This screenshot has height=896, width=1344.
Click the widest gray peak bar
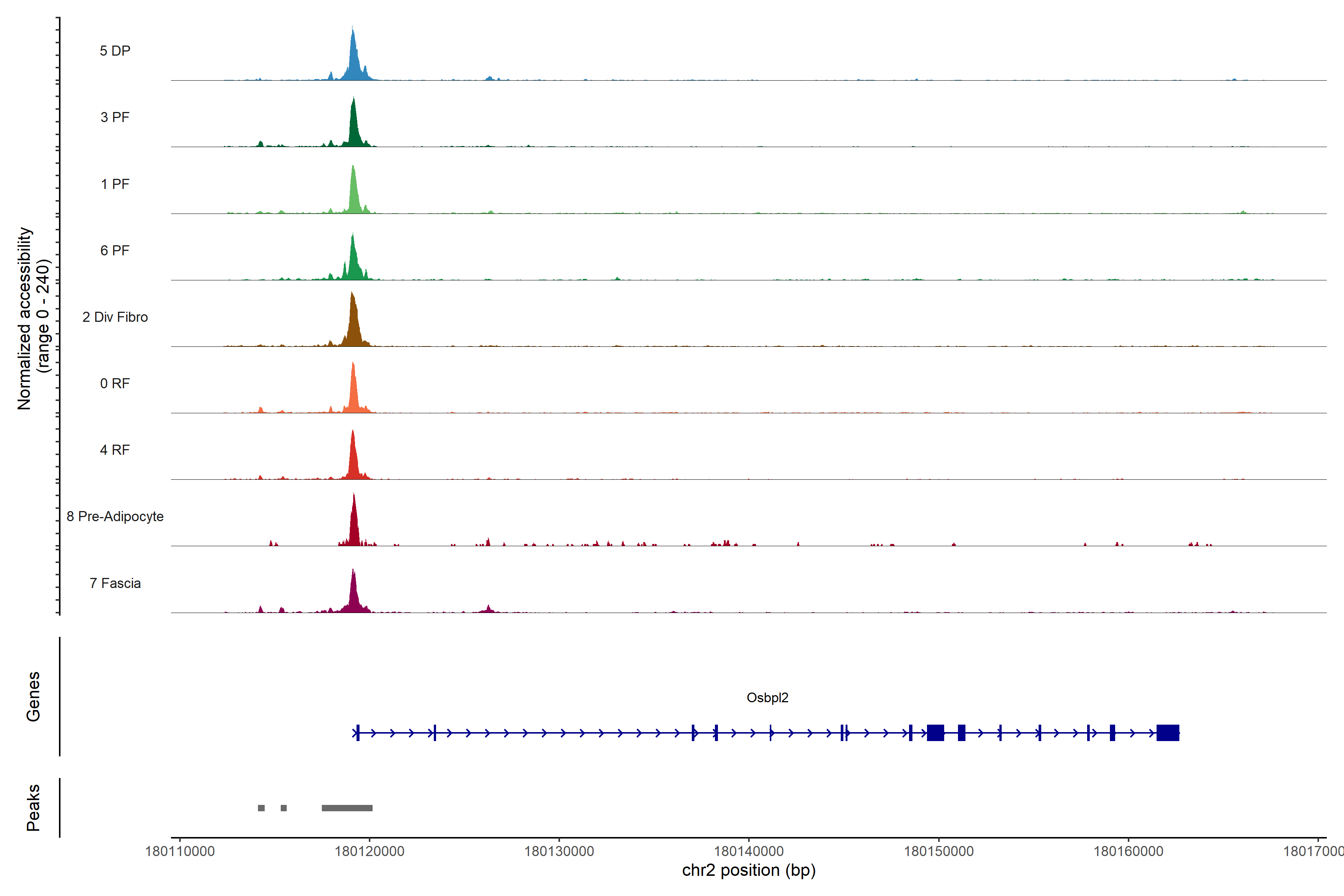(347, 808)
